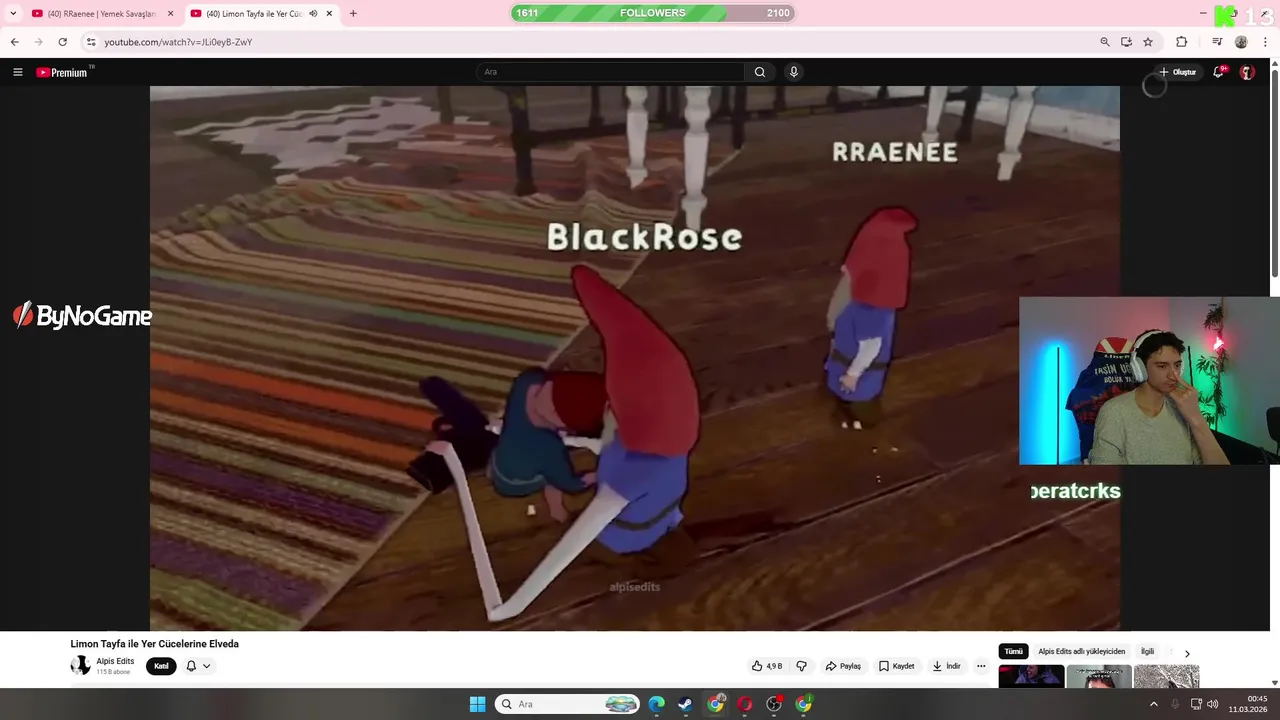Viewport: 1280px width, 720px height.
Task: Show next filter chips with the right chevron
Action: (x=1187, y=653)
